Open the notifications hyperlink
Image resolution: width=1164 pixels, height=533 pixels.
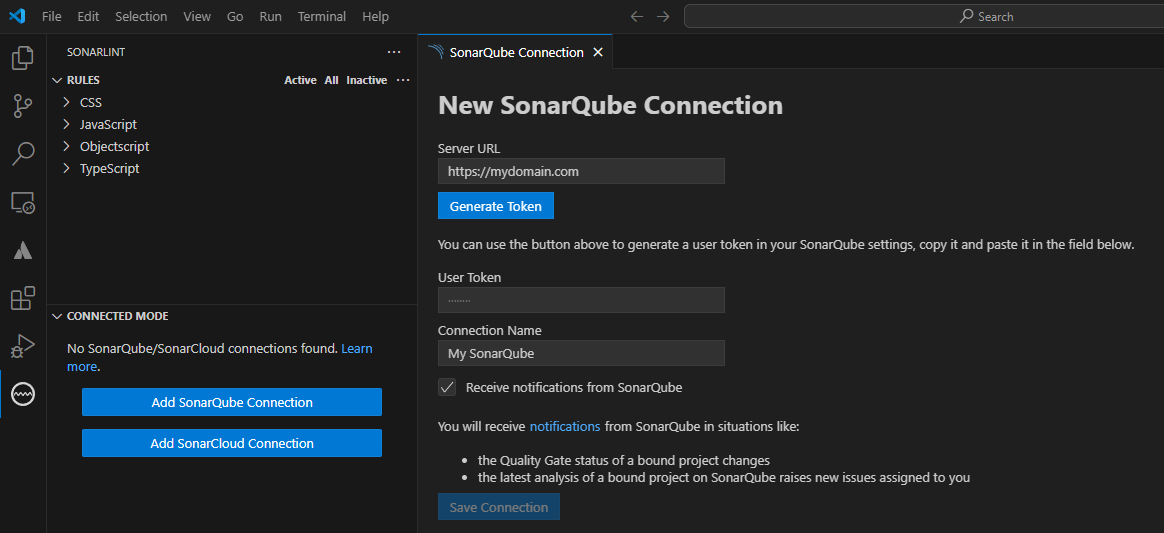coord(565,427)
